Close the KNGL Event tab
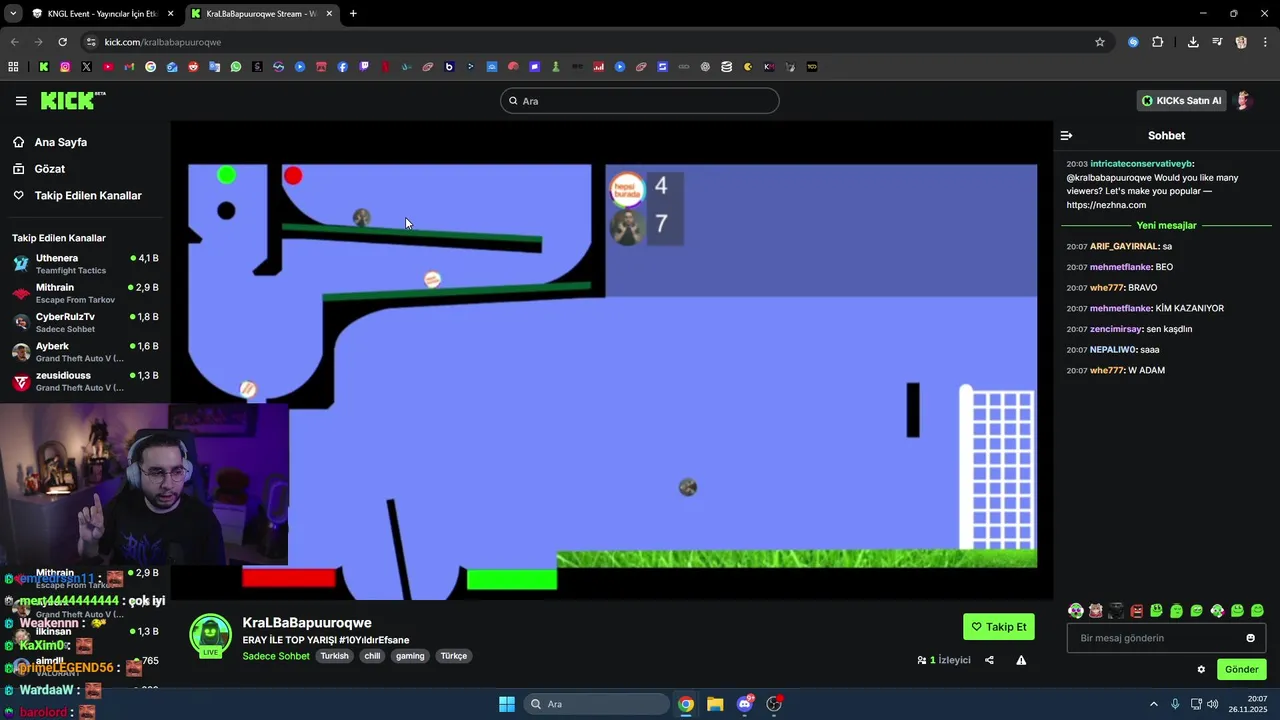Screen dimensions: 1280x720 170,14
